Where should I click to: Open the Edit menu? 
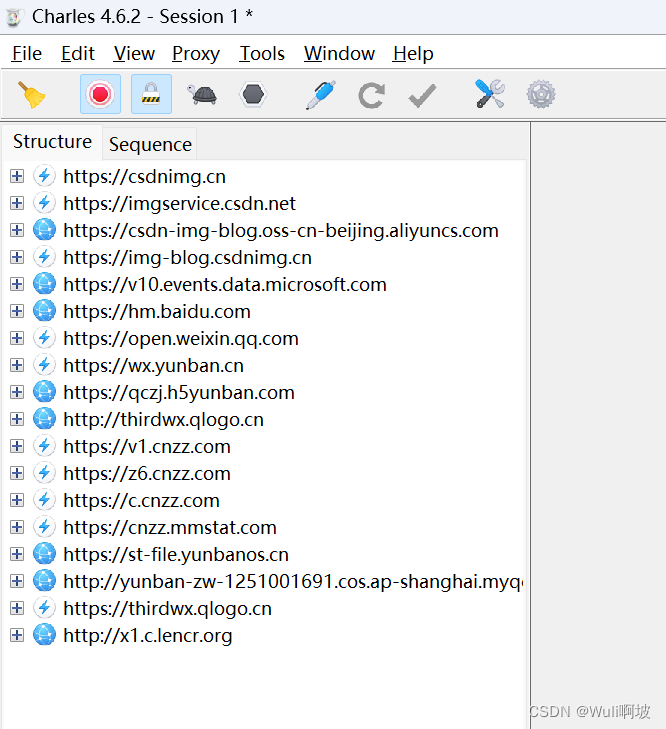(x=78, y=54)
